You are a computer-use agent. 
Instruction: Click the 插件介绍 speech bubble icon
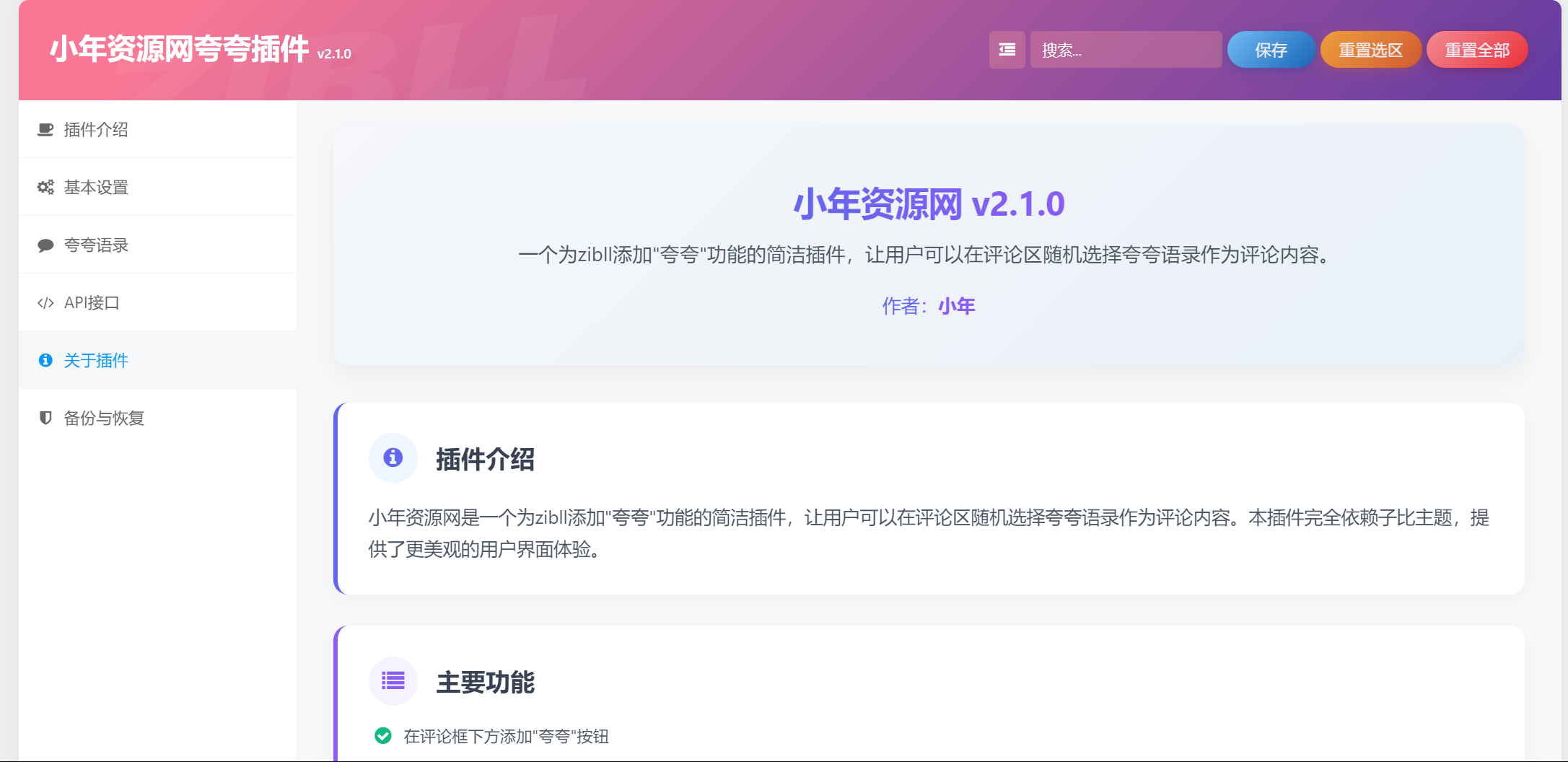(x=45, y=130)
